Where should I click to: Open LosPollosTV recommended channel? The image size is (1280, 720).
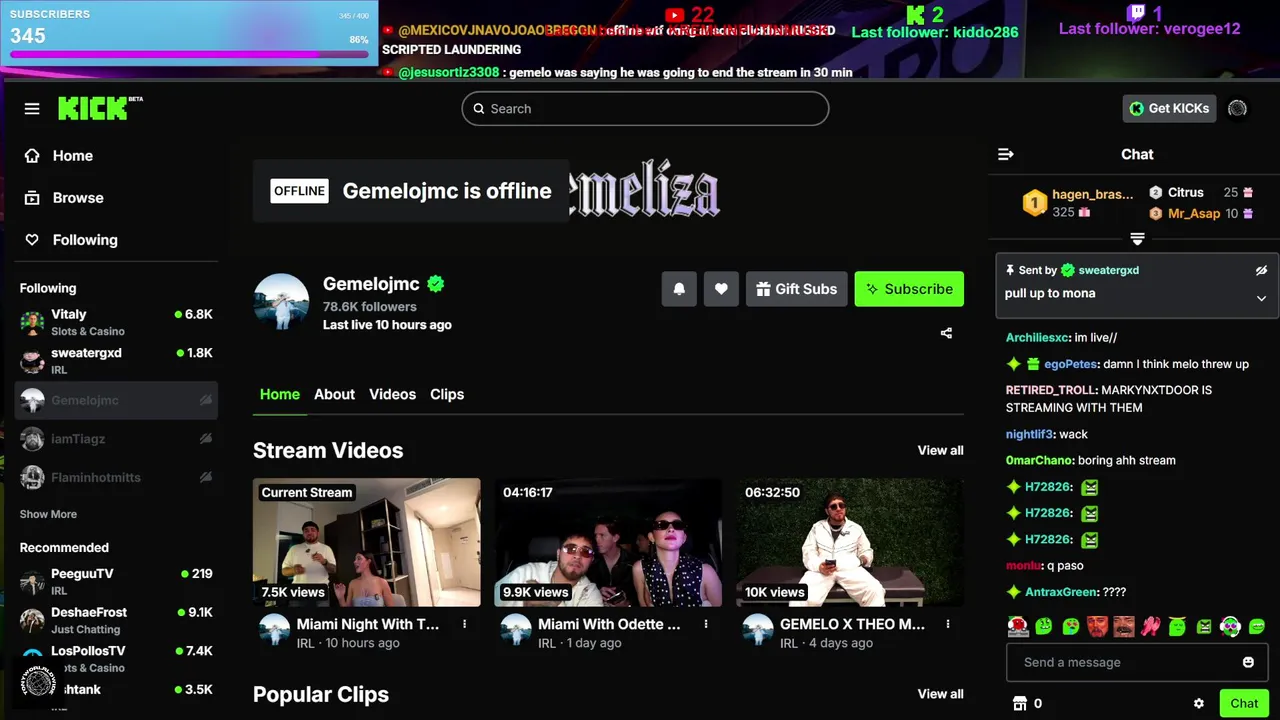pos(116,659)
